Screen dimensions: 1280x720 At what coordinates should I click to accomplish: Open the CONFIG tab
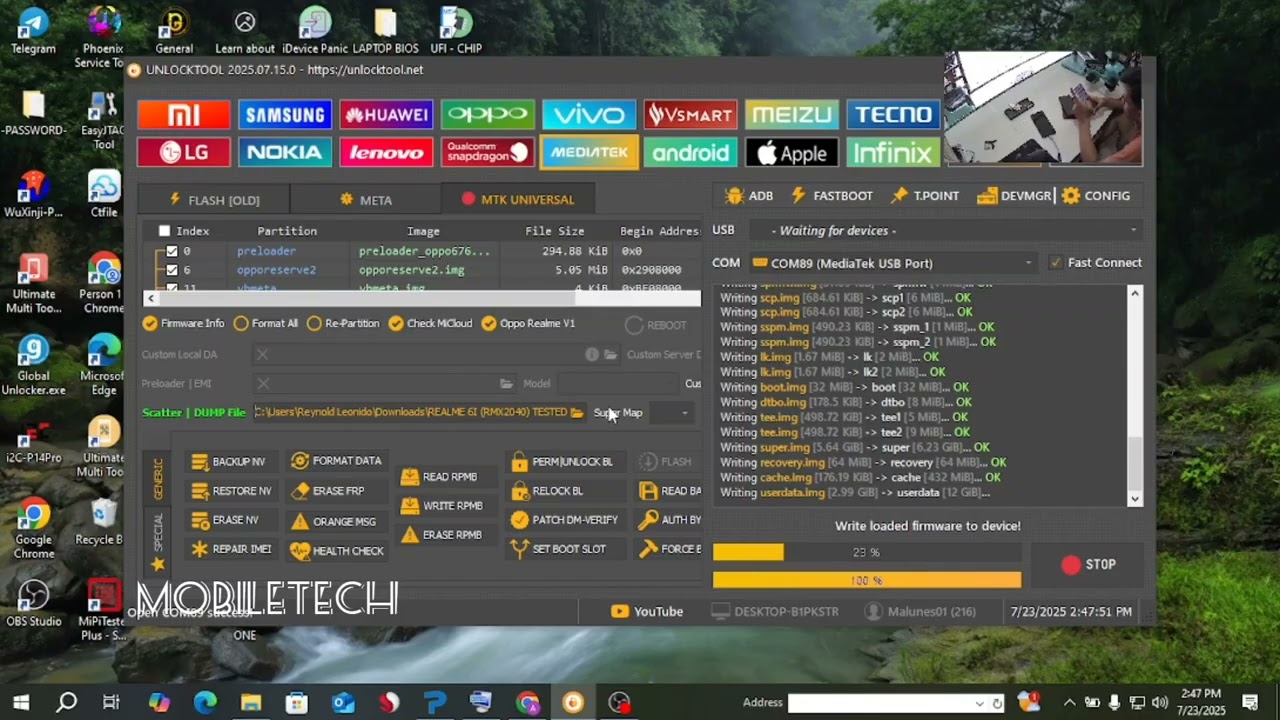click(1097, 196)
